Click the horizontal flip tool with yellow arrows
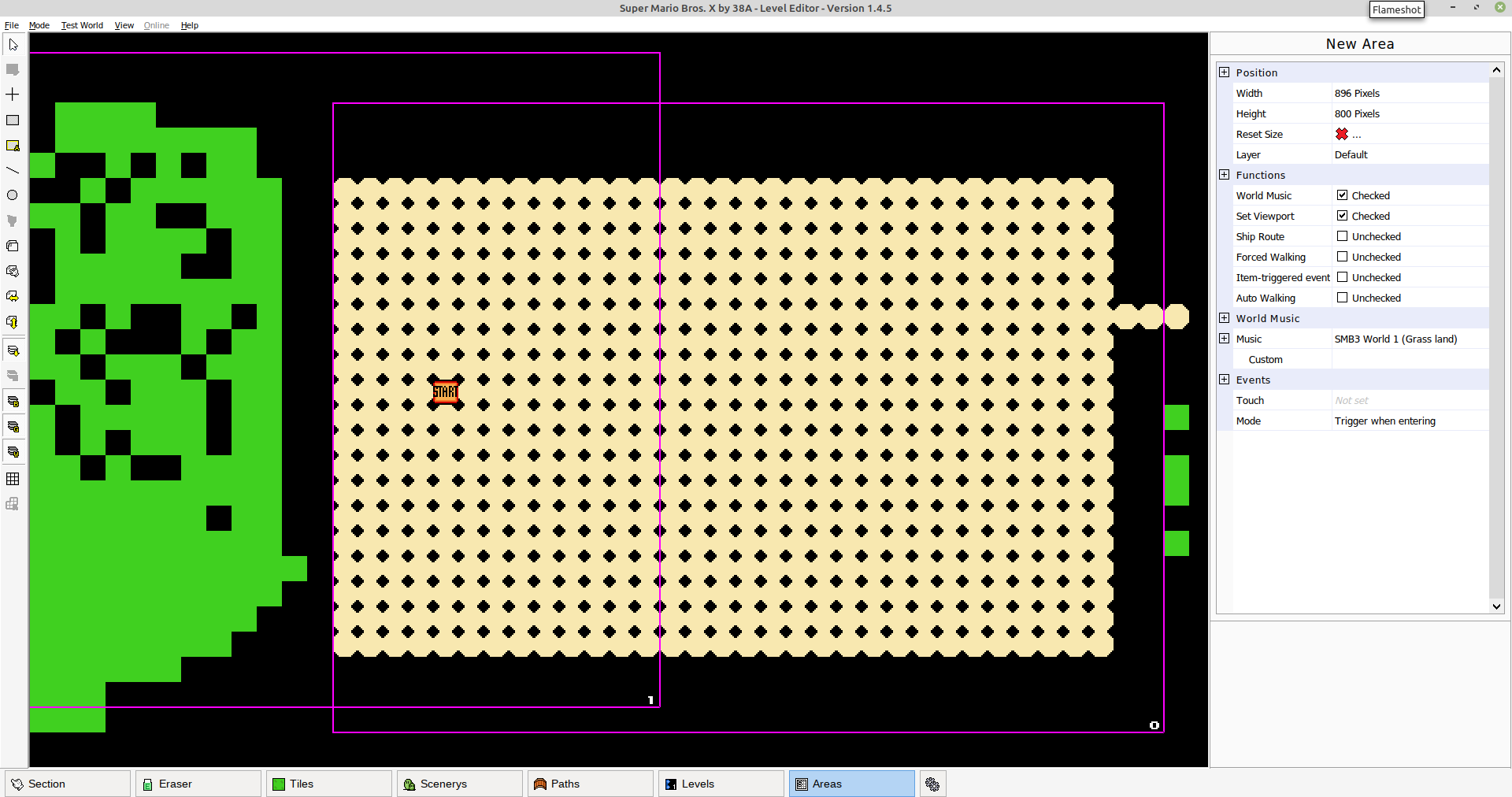This screenshot has width=1512, height=797. pyautogui.click(x=13, y=296)
